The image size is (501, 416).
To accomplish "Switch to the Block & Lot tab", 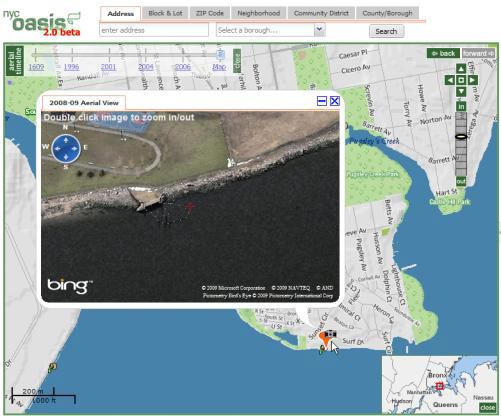I will [165, 13].
